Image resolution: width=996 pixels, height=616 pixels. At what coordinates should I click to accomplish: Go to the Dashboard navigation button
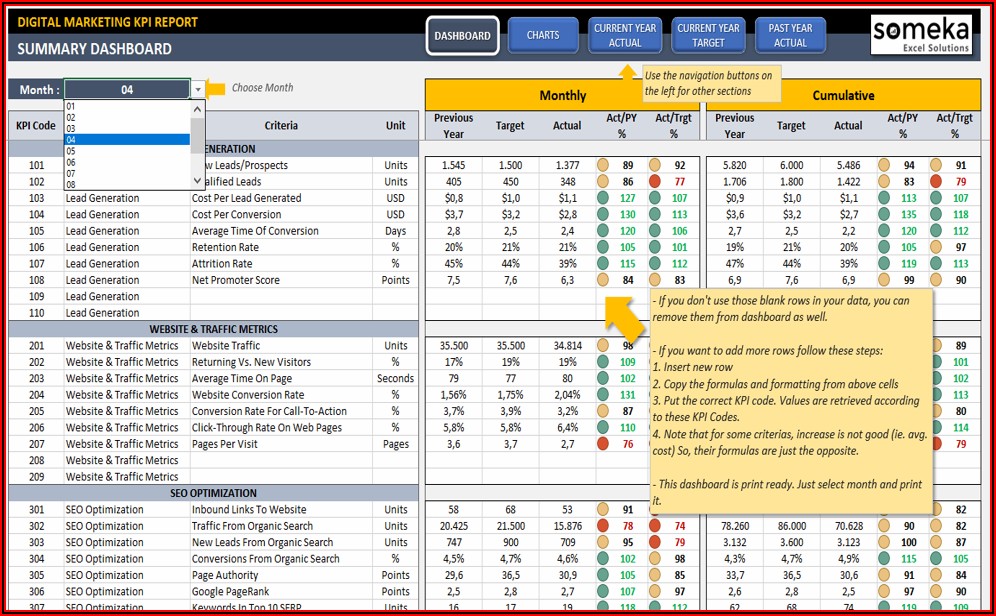tap(462, 36)
